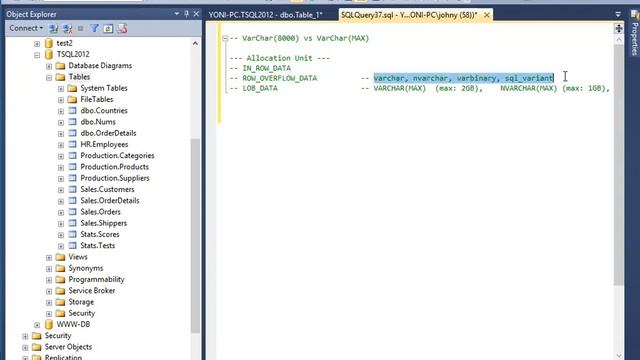Screen dimensions: 640x360
Task: Expand the Programmability node
Action: coord(49,280)
